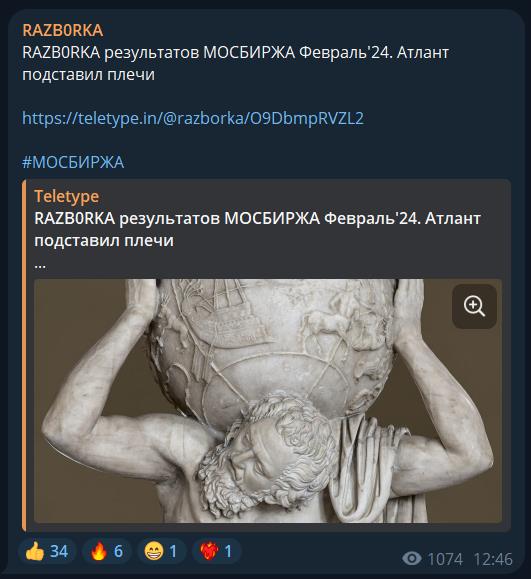531x579 pixels.
Task: Click the eye views icon
Action: 412,559
